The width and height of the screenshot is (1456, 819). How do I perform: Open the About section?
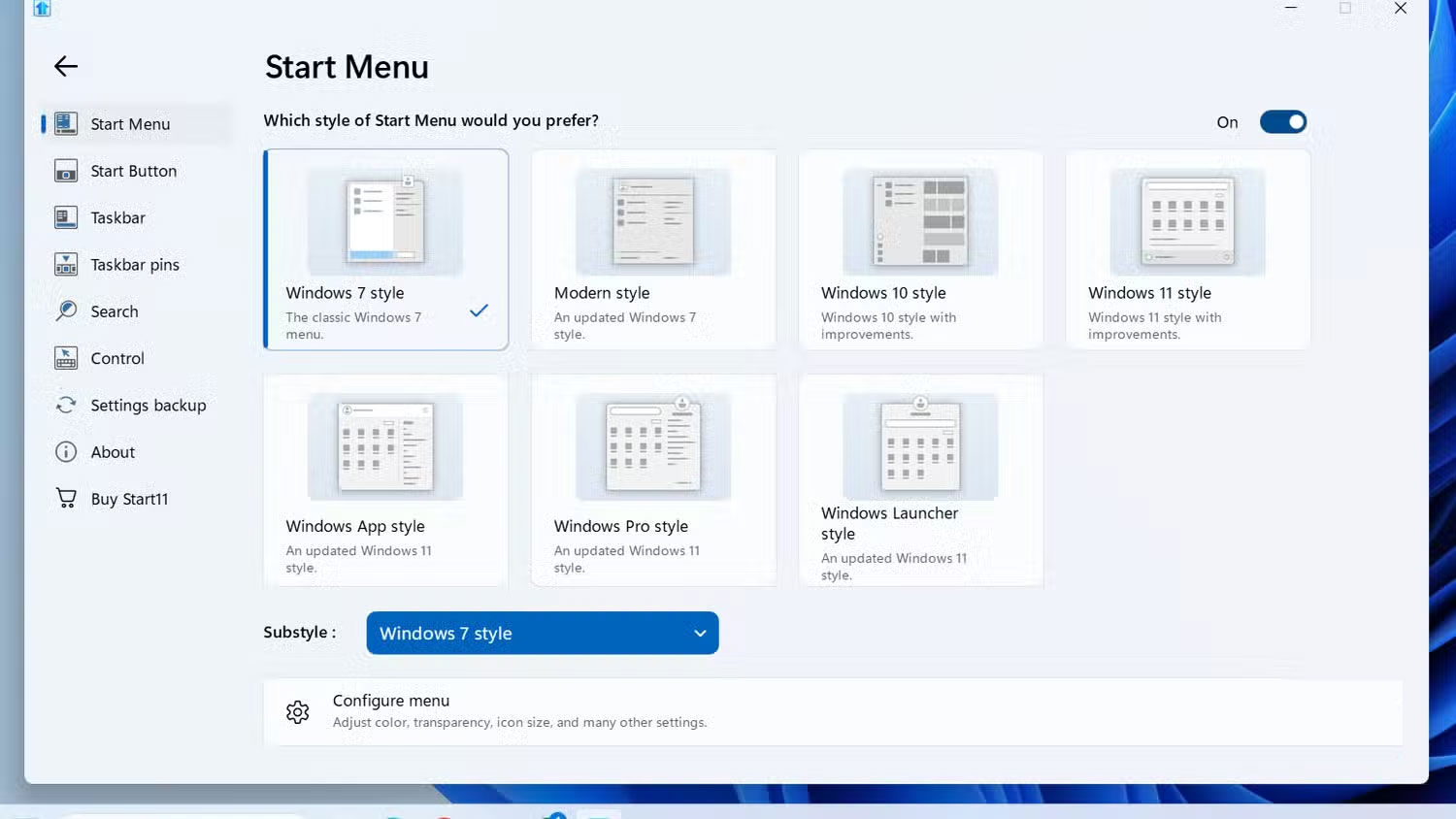112,451
